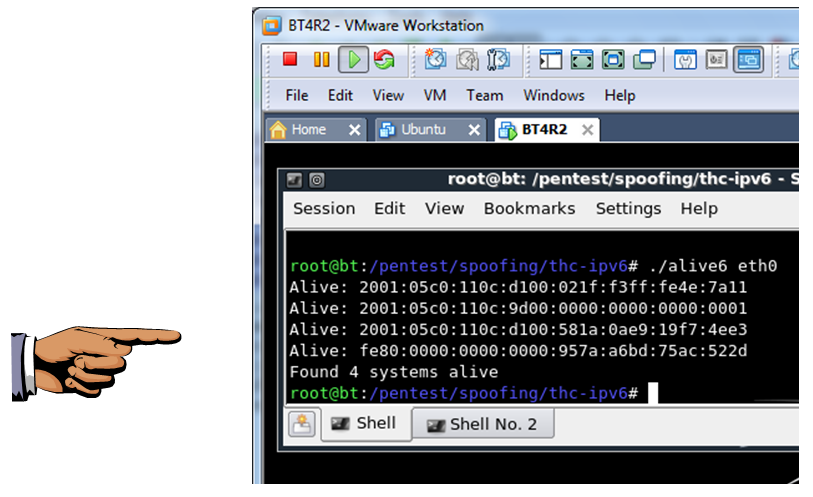Viewport: 813px width, 497px height.
Task: Take a snapshot of the VM
Action: click(x=435, y=59)
